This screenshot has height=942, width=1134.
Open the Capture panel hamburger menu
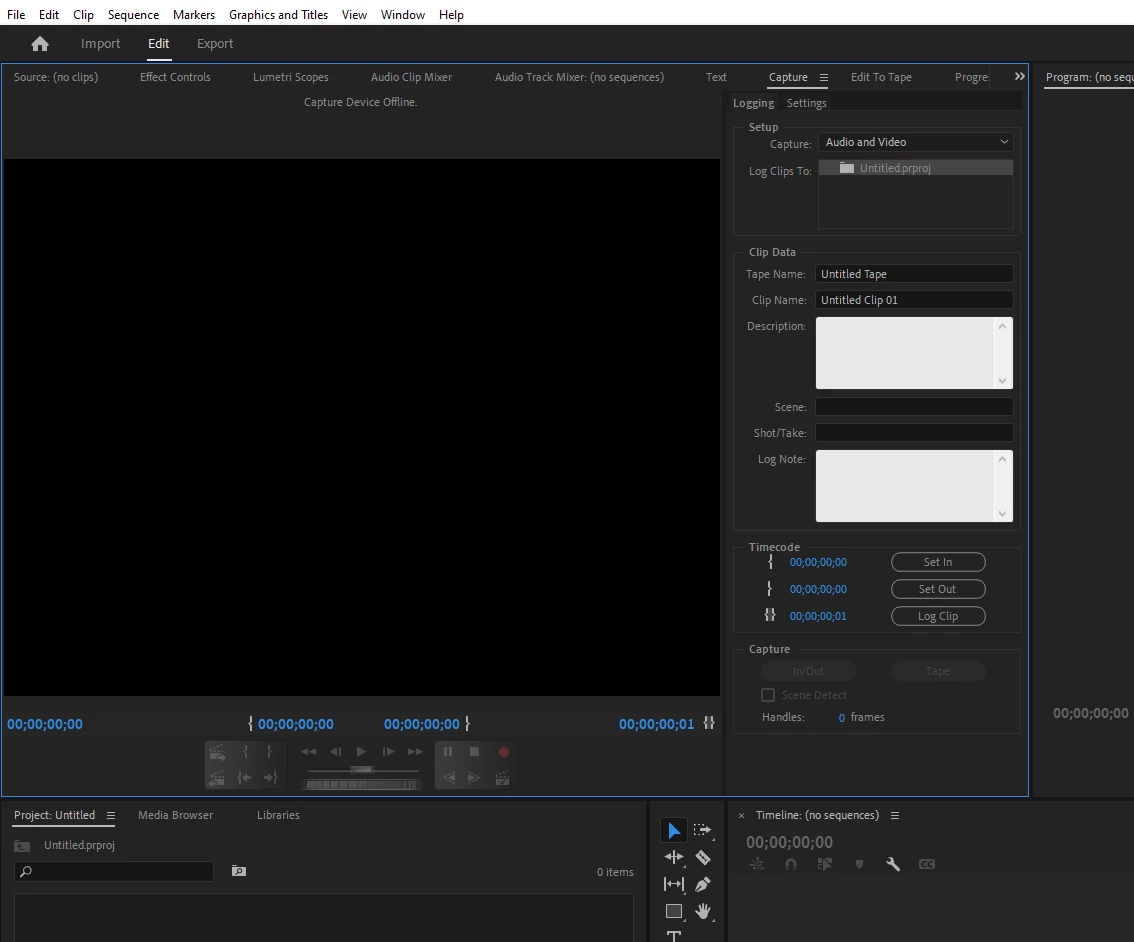[x=823, y=77]
